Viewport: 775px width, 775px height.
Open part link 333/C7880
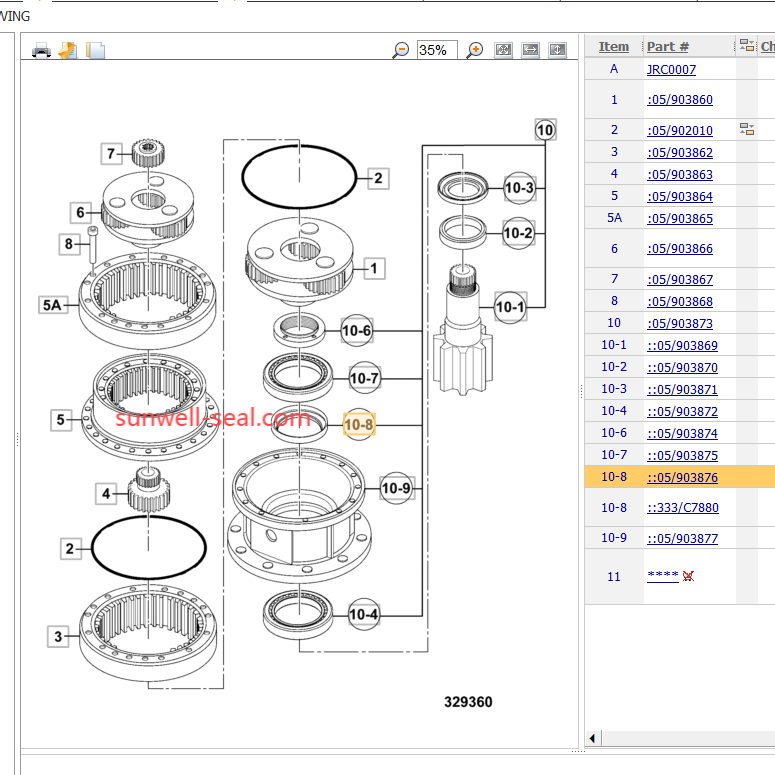click(682, 508)
